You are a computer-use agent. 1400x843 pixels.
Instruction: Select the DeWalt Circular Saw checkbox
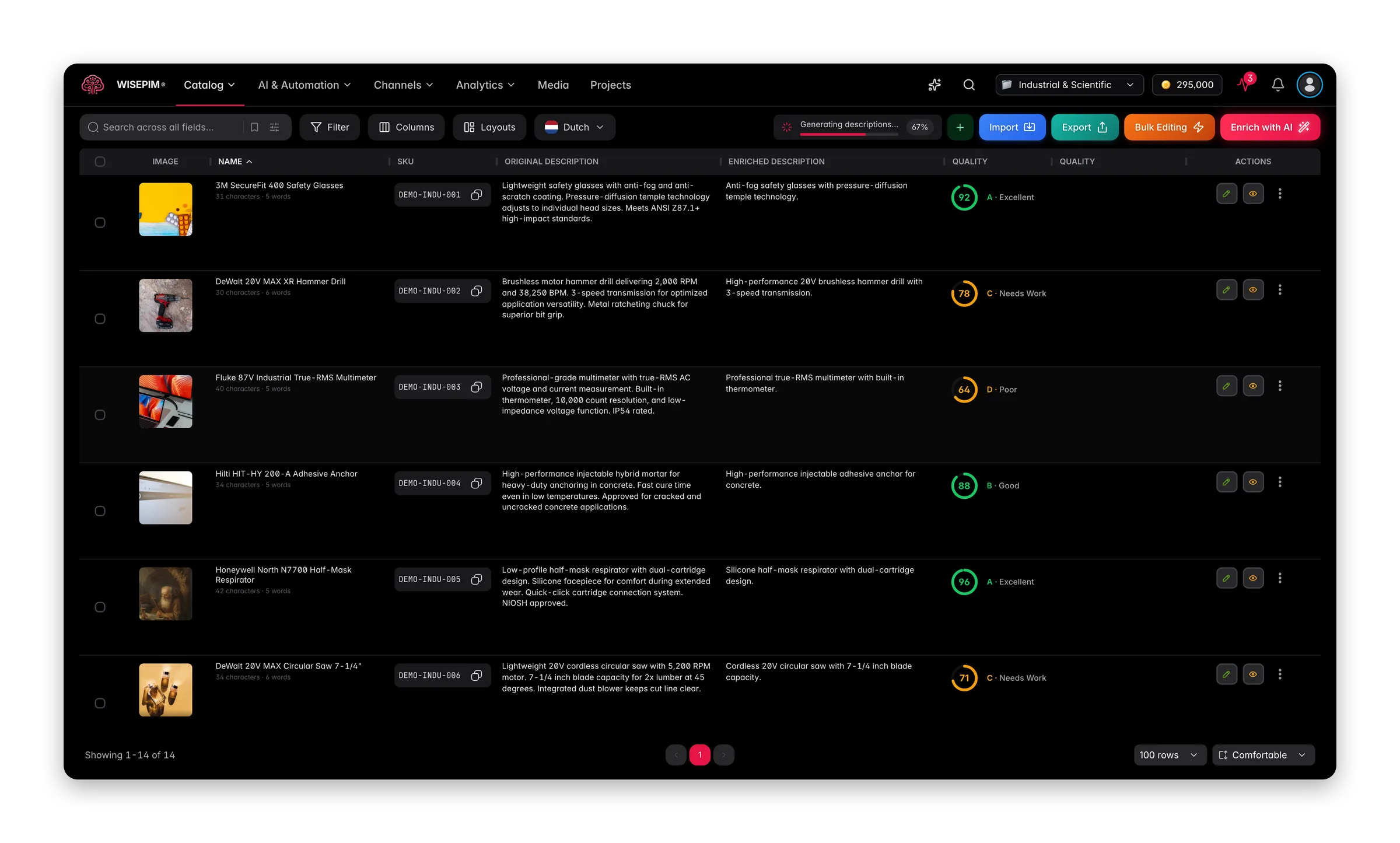point(100,704)
